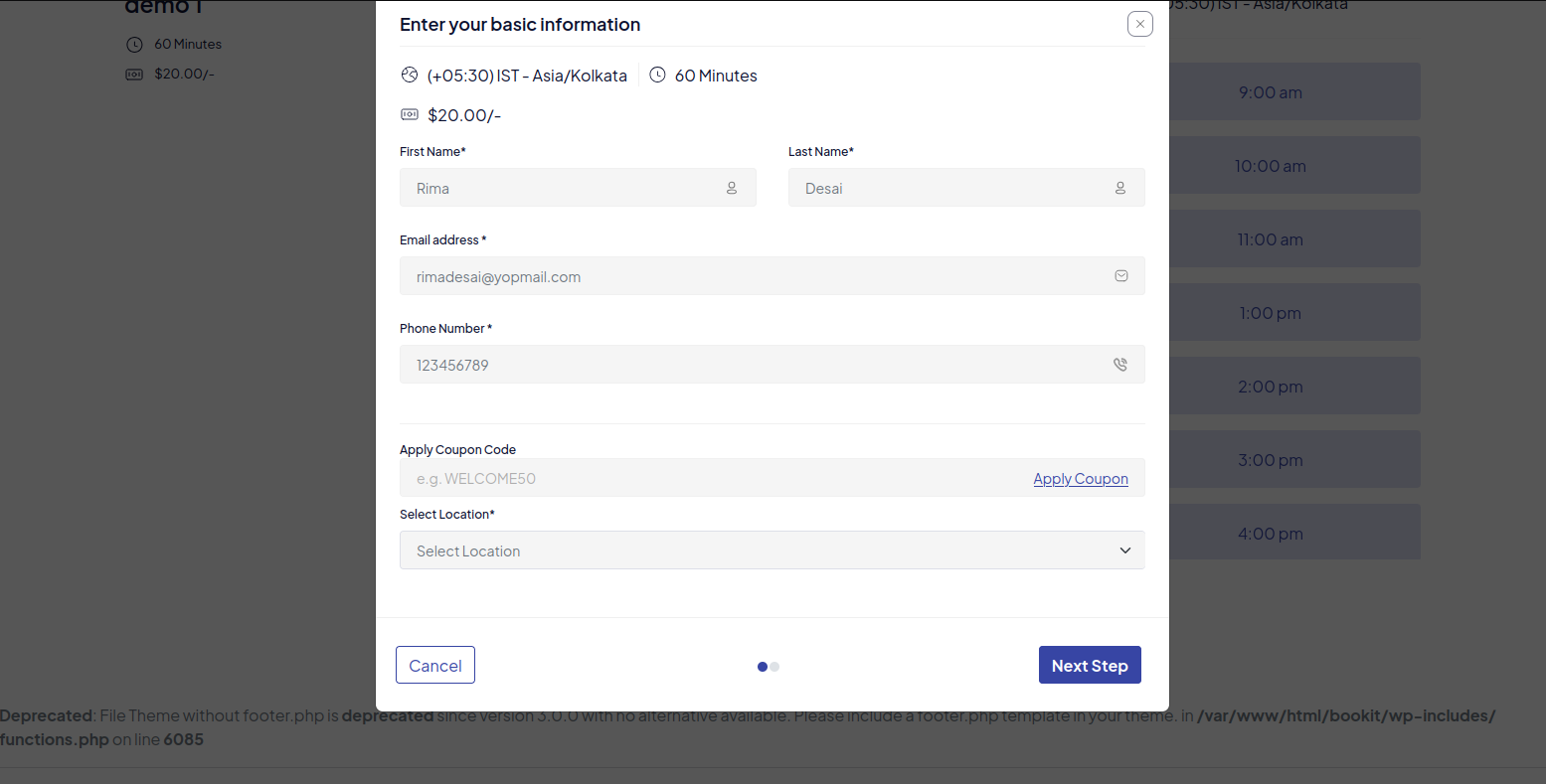Click into the Email address field

point(756,276)
